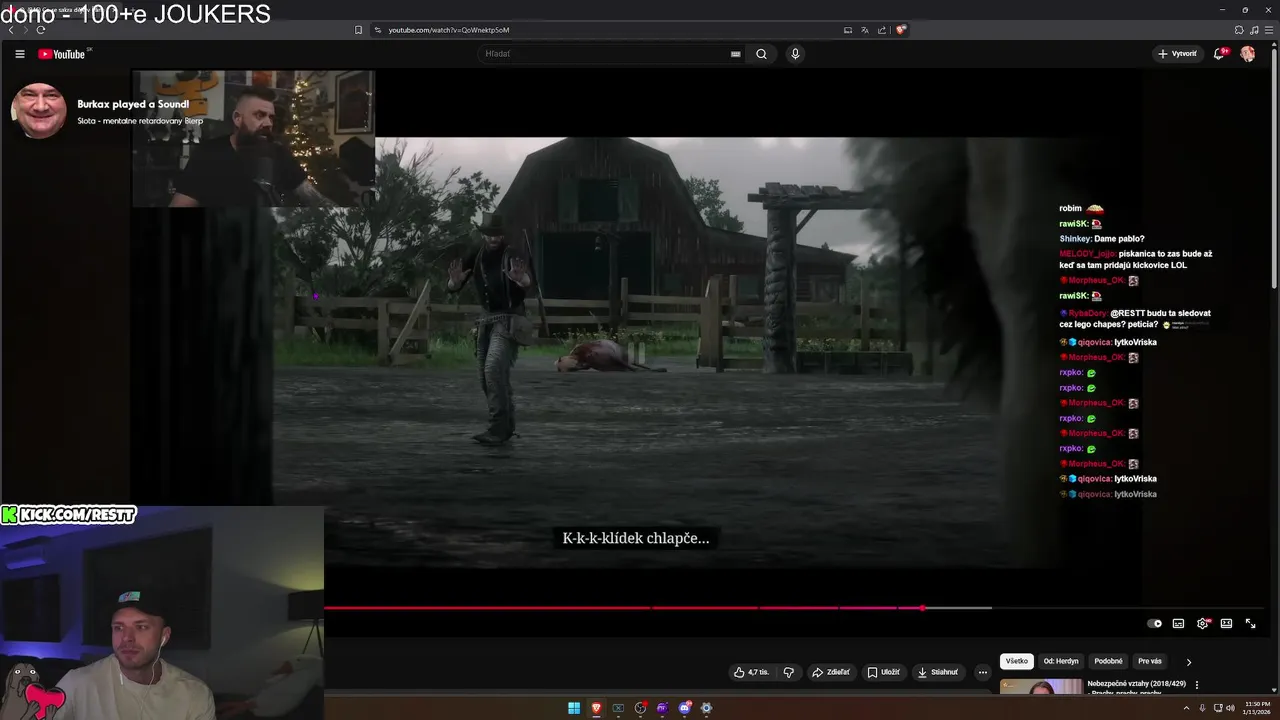Open the media control music-note icon
The image size is (1280, 720).
tap(1254, 30)
